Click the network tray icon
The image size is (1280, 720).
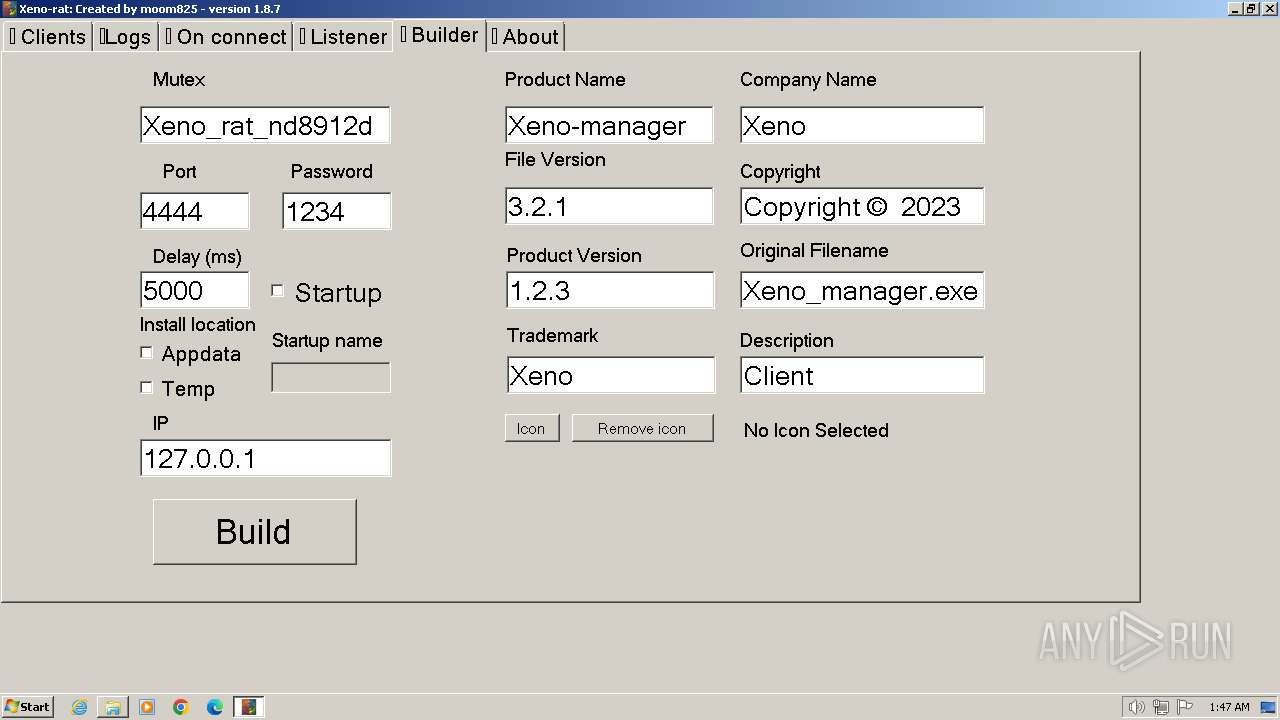tap(1161, 707)
